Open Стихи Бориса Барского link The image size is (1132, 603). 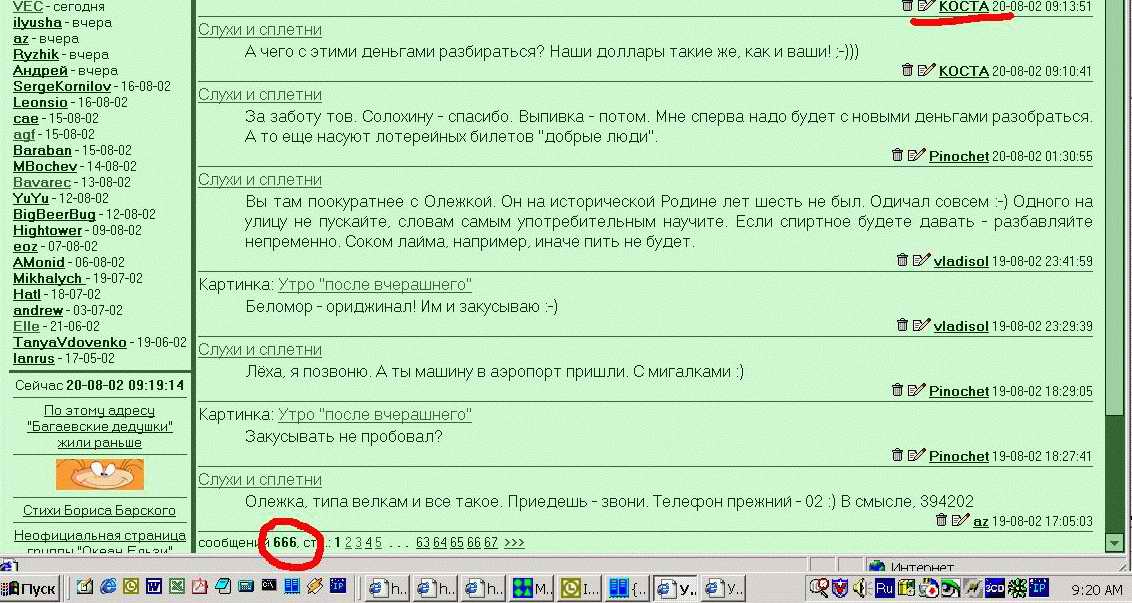pyautogui.click(x=100, y=510)
